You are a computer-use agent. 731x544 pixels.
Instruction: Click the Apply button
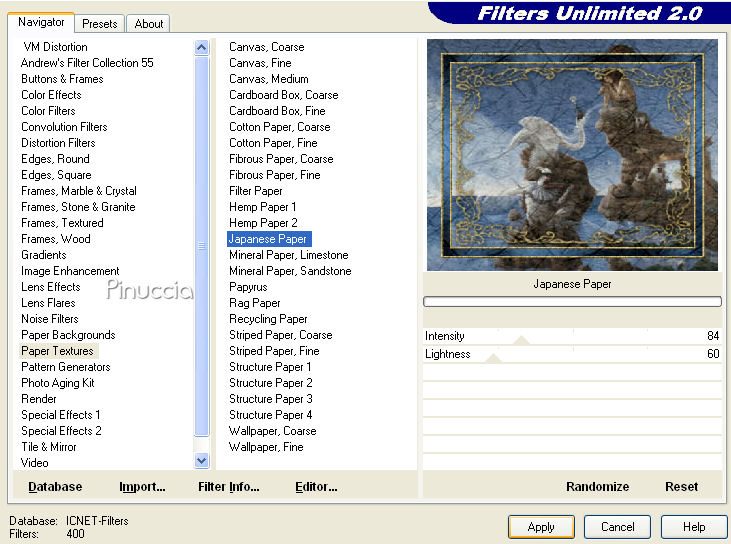(x=541, y=527)
